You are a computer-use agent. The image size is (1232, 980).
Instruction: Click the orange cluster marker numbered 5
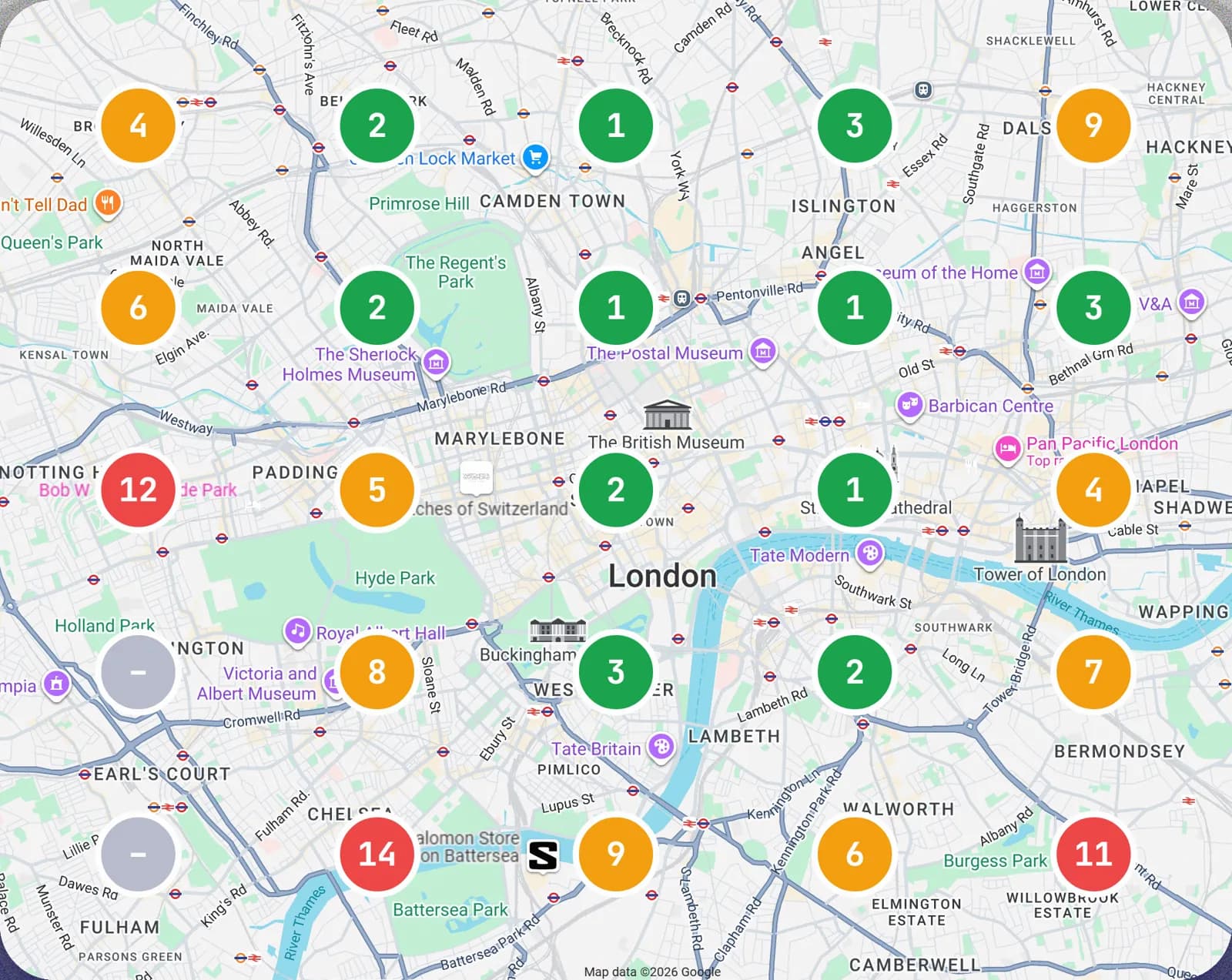(x=377, y=490)
